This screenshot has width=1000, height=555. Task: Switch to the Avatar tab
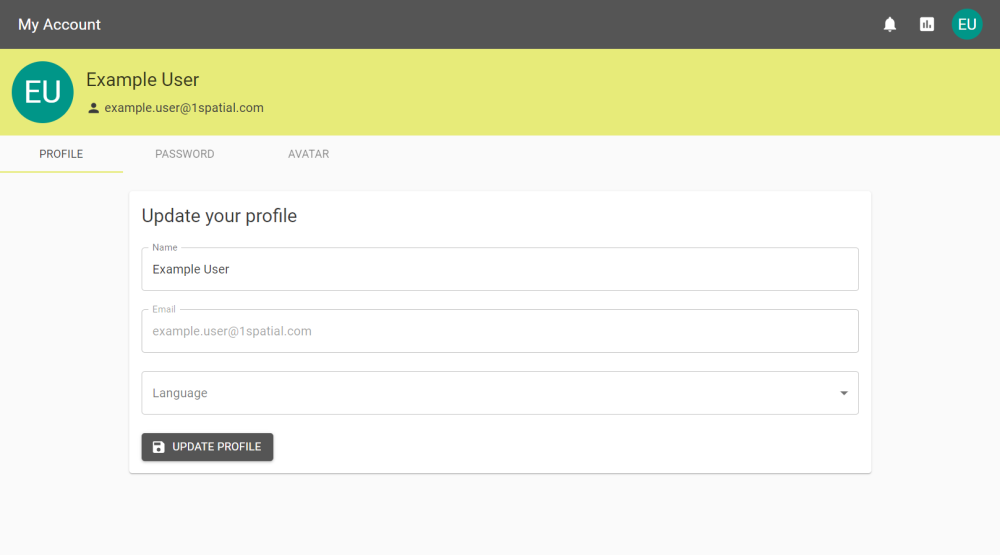(x=309, y=154)
